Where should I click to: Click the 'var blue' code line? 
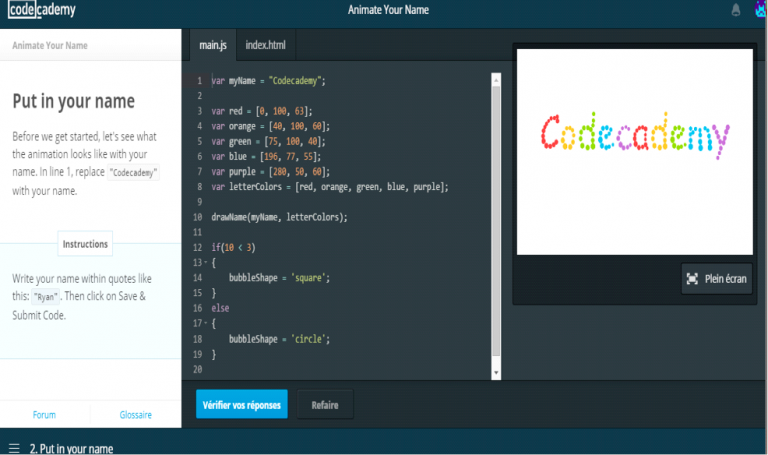coord(266,157)
